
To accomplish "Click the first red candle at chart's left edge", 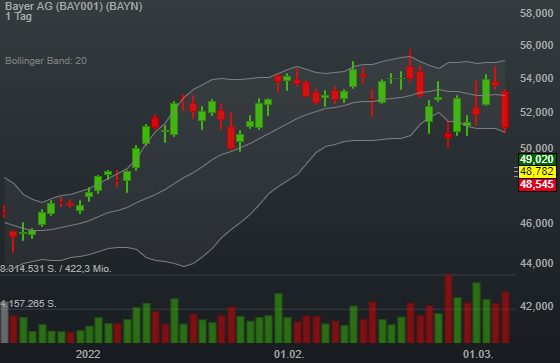I will (x=4, y=212).
